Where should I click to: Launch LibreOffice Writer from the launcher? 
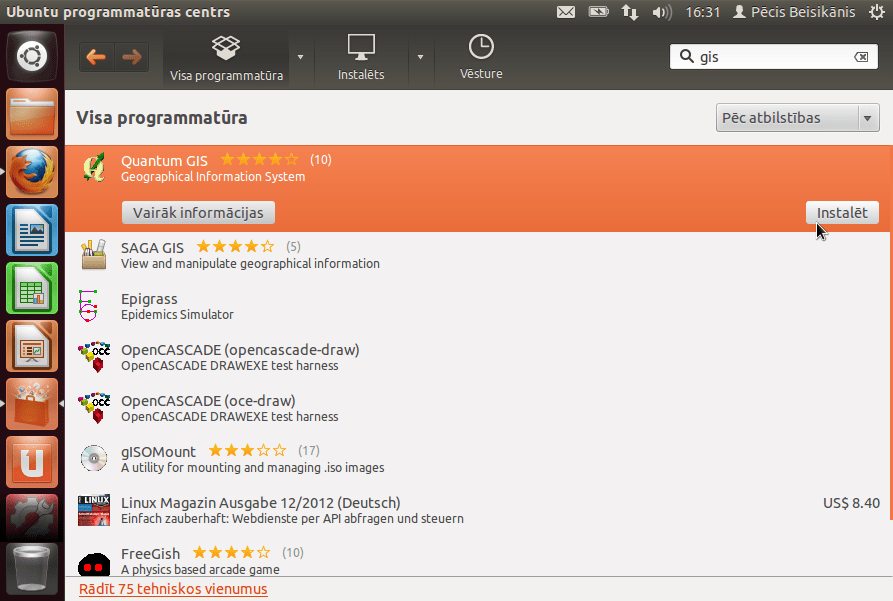pyautogui.click(x=32, y=230)
